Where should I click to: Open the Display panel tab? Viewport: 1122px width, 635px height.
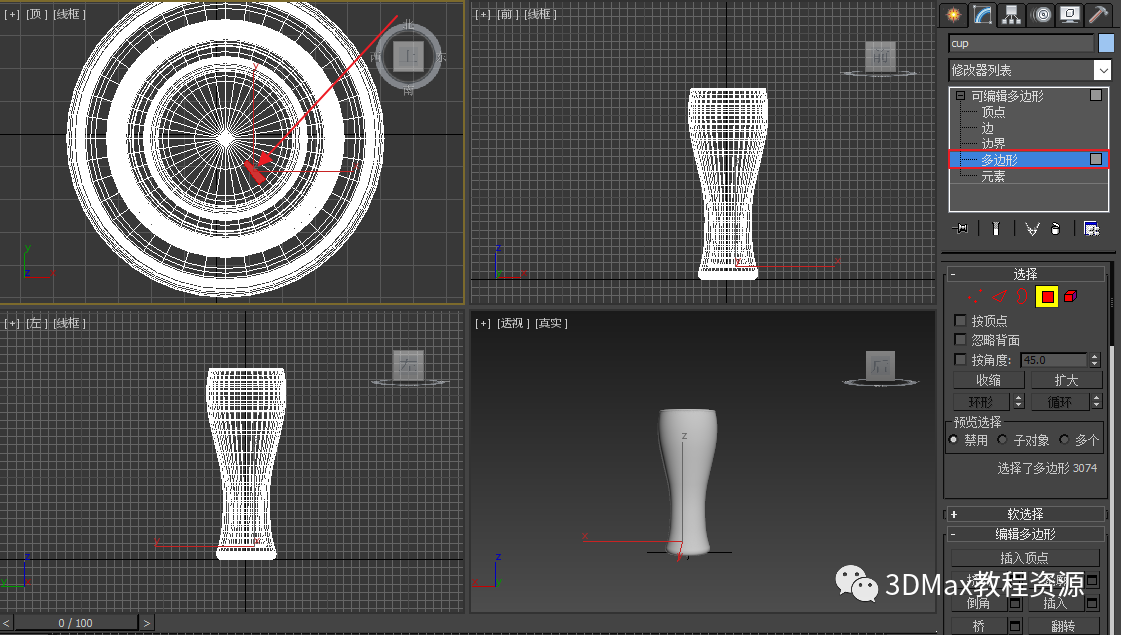(x=1070, y=15)
